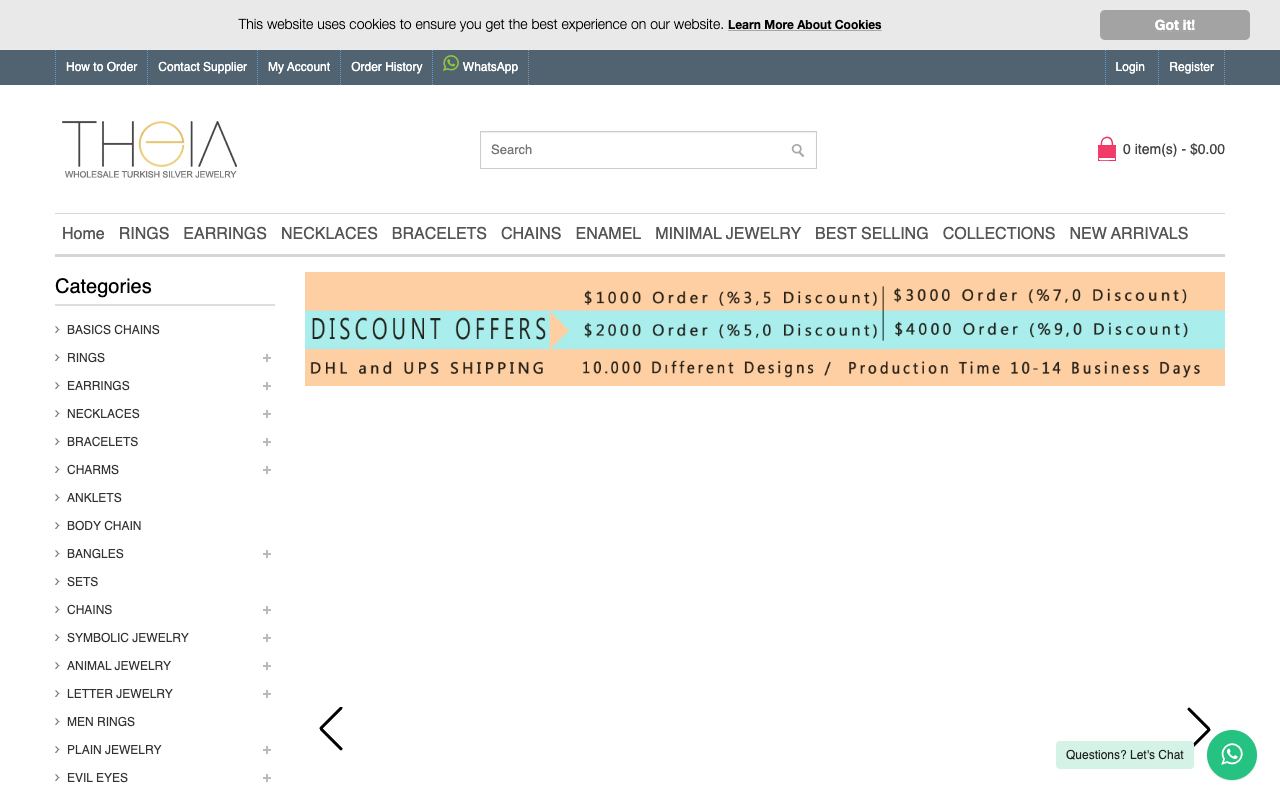Click the Login link
The height and width of the screenshot is (800, 1280).
click(x=1130, y=67)
